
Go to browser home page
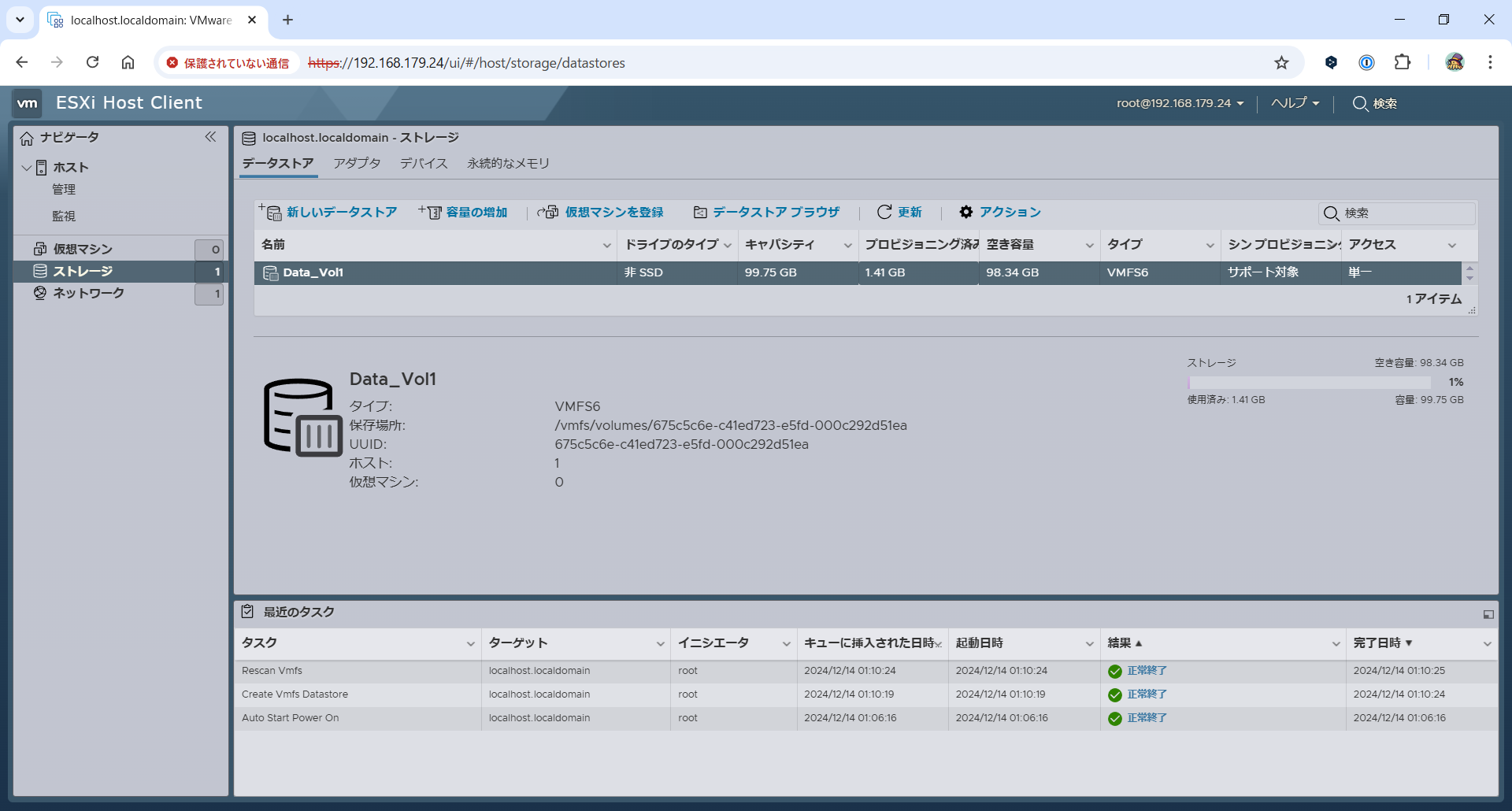click(x=128, y=62)
